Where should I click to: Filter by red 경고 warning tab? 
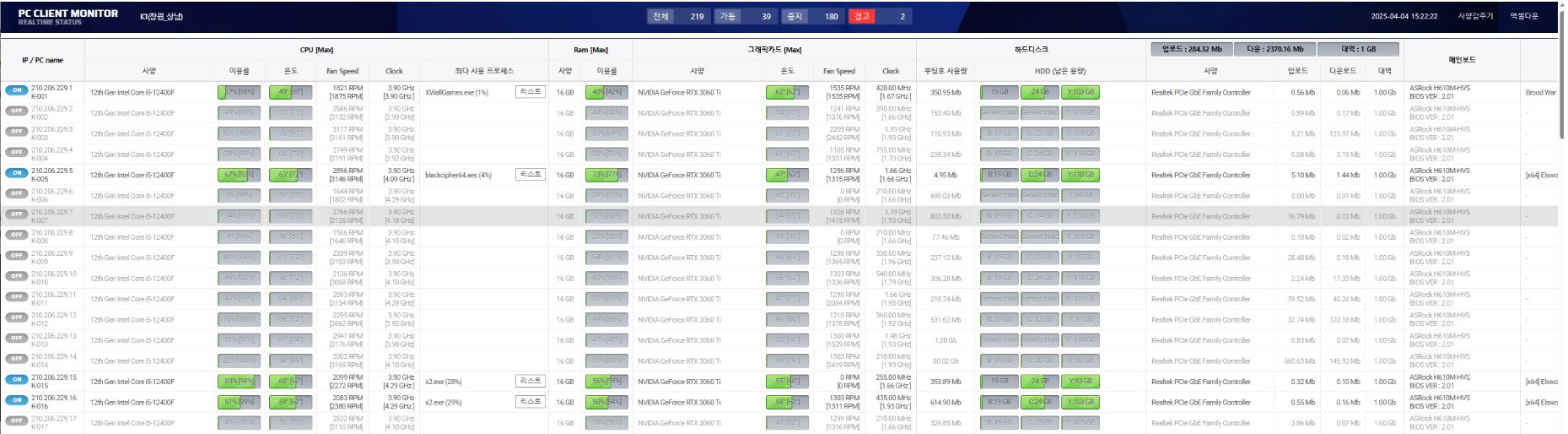pos(879,16)
